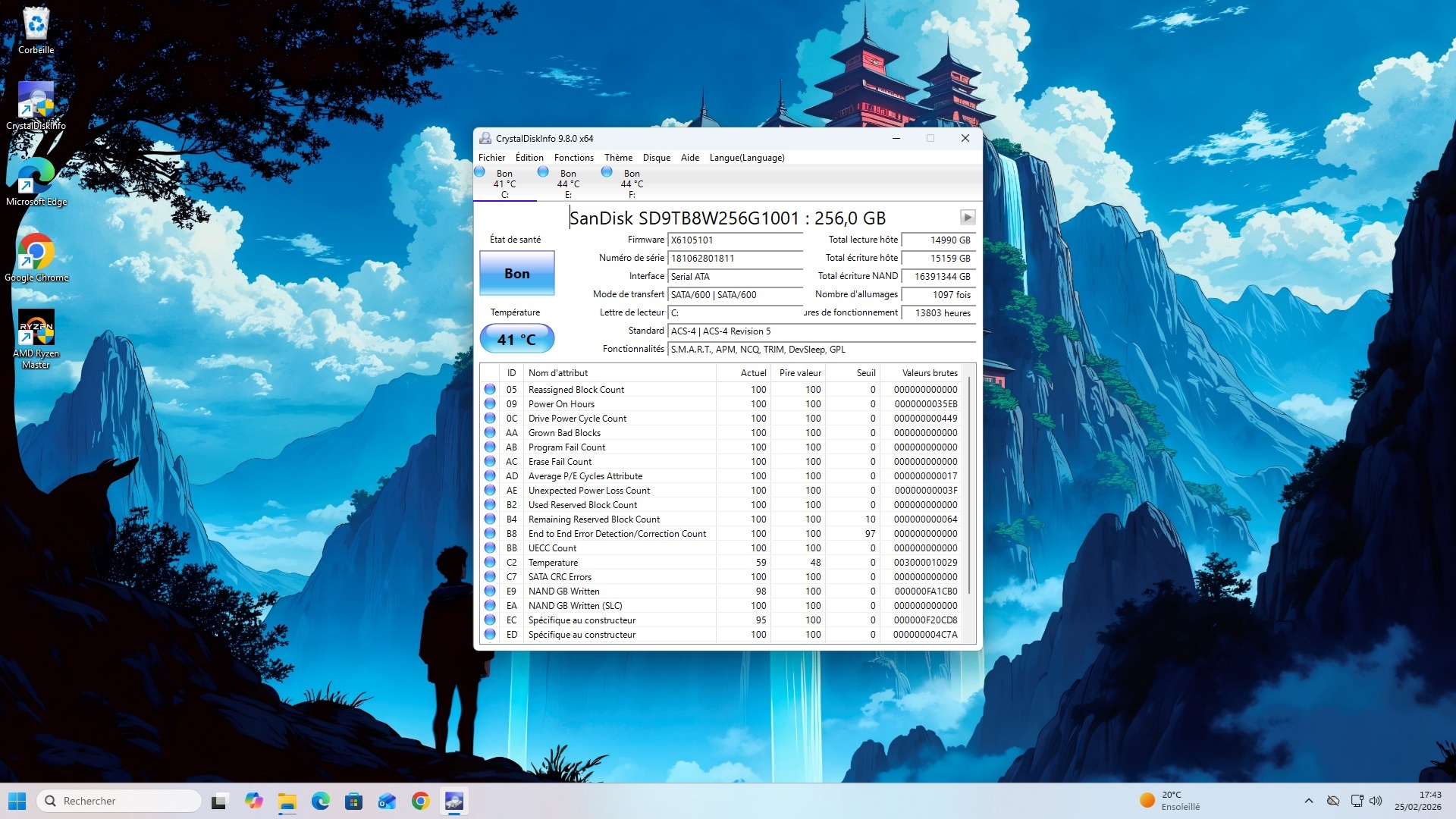Click the attribute list vertical scrollbar
The width and height of the screenshot is (1456, 819).
coord(969,485)
